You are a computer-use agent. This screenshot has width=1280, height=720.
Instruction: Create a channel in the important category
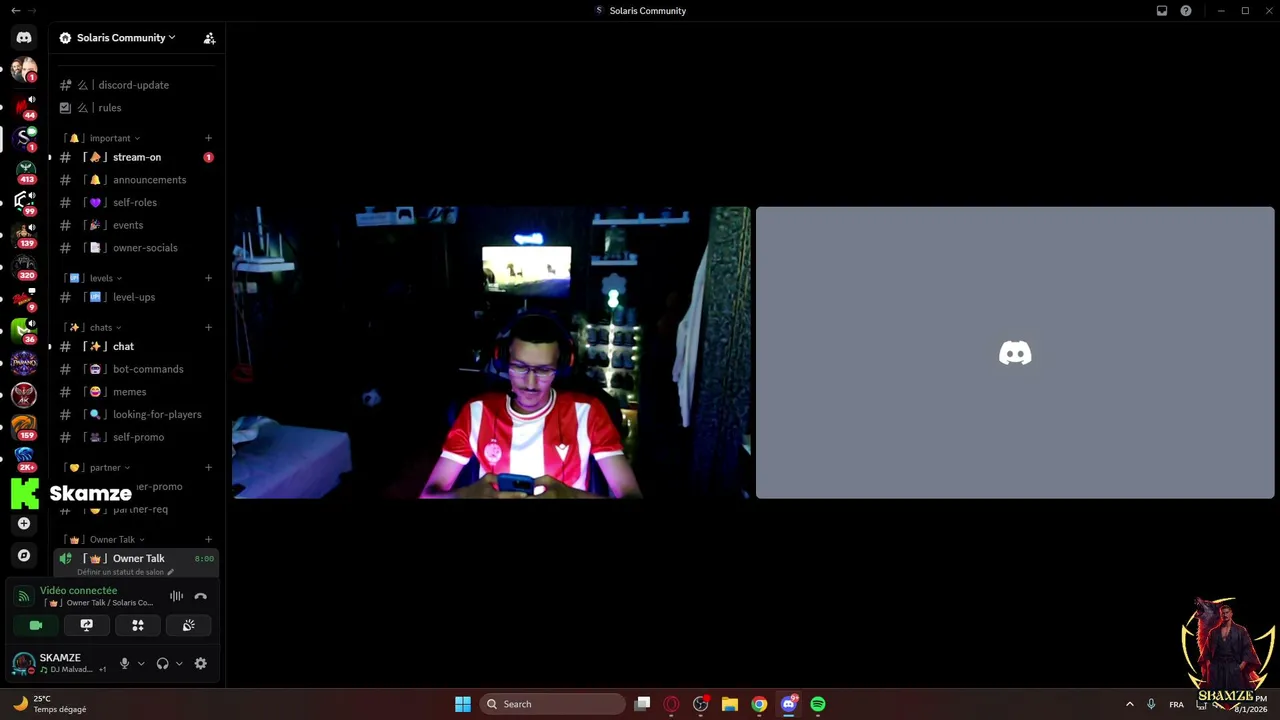208,138
